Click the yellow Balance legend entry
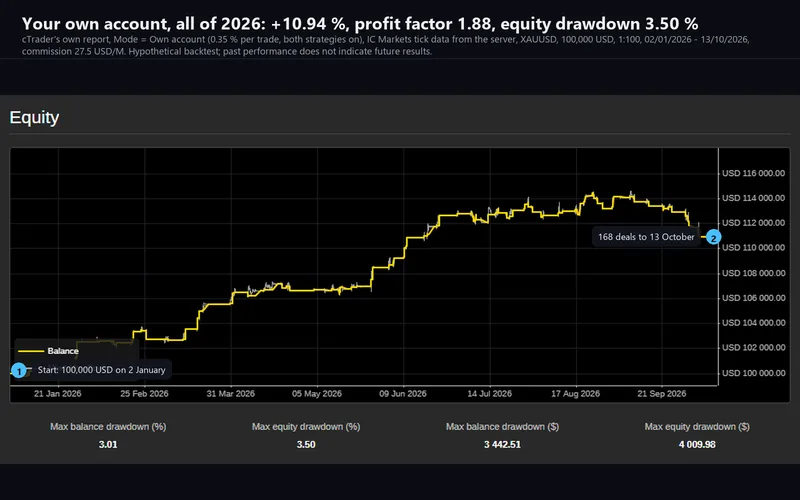The height and width of the screenshot is (500, 800). pos(48,351)
